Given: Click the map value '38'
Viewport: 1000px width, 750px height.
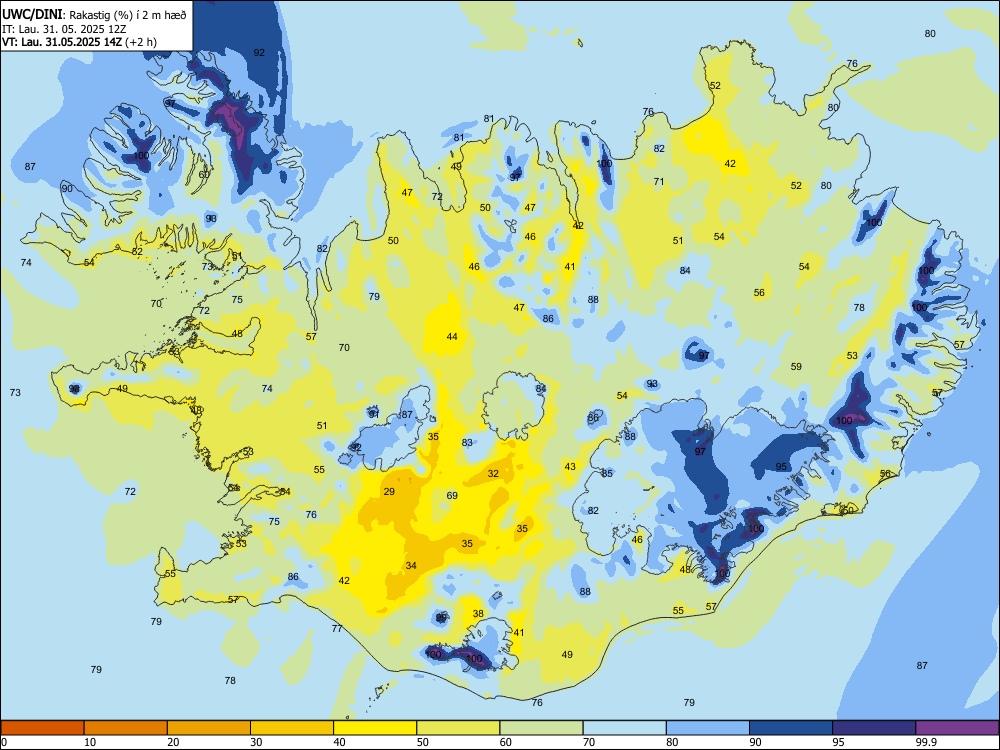Looking at the screenshot, I should [478, 614].
